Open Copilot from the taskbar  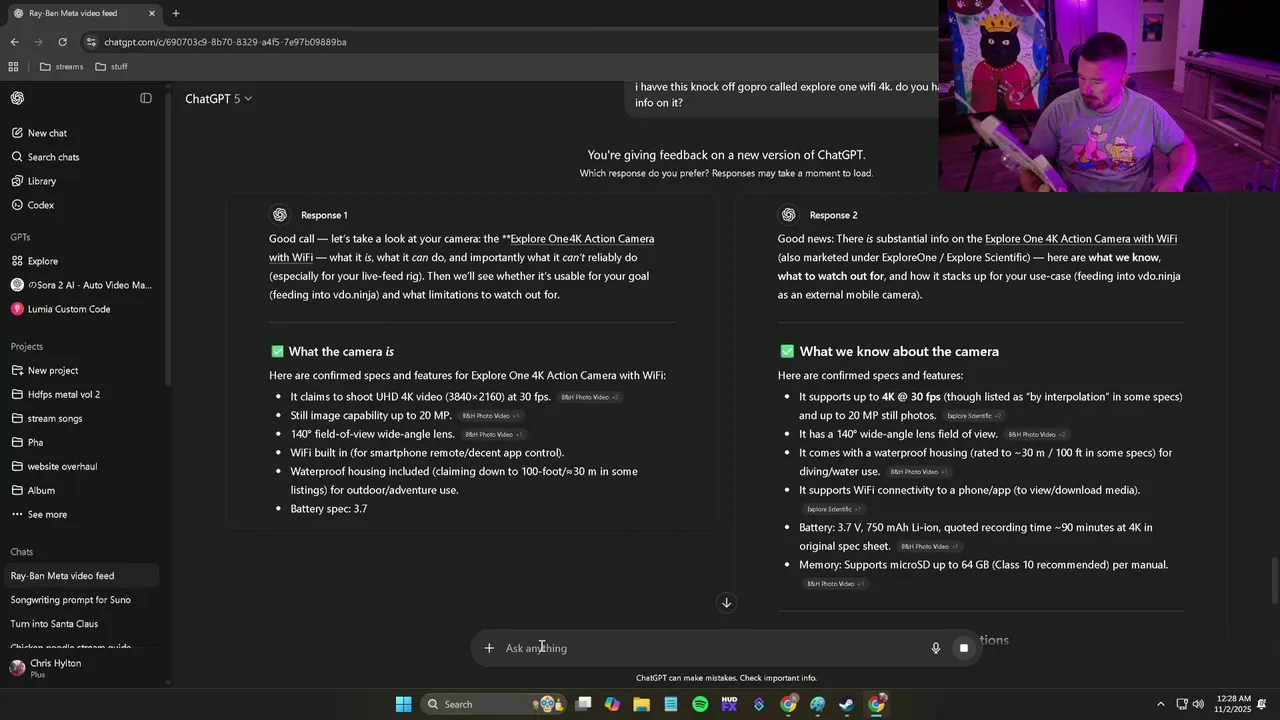pos(612,704)
